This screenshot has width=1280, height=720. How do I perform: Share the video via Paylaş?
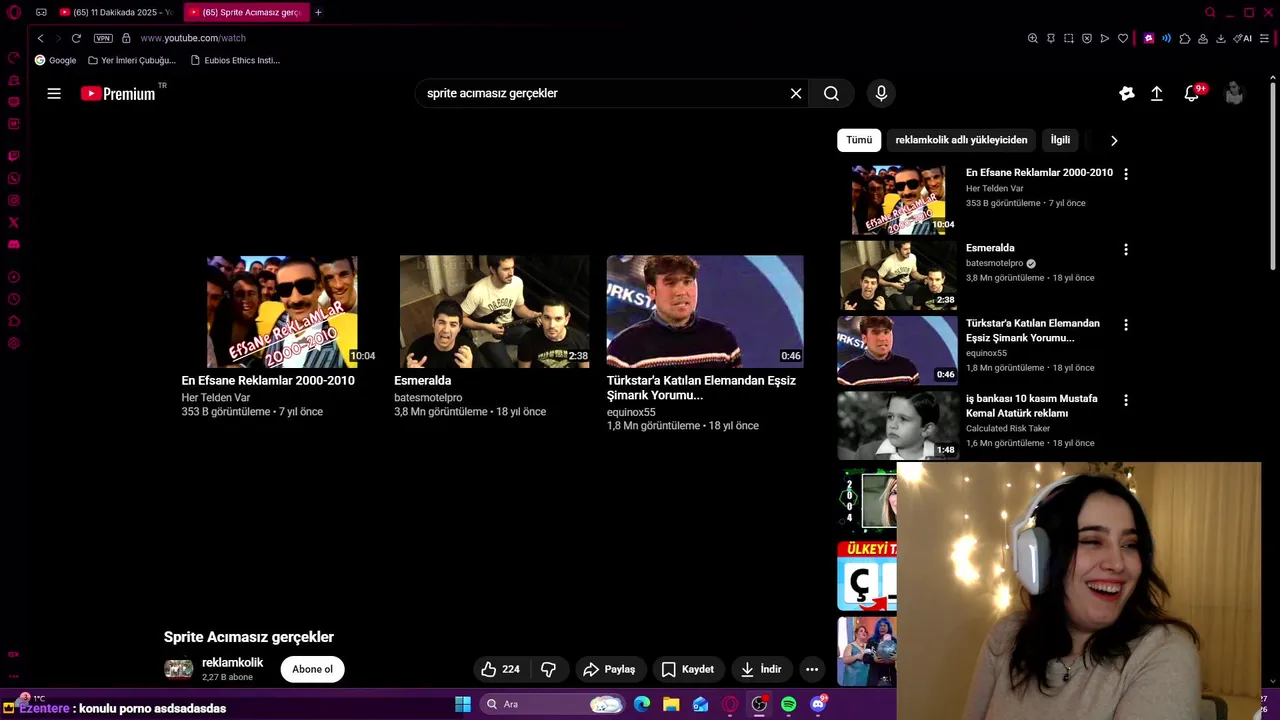pyautogui.click(x=609, y=669)
